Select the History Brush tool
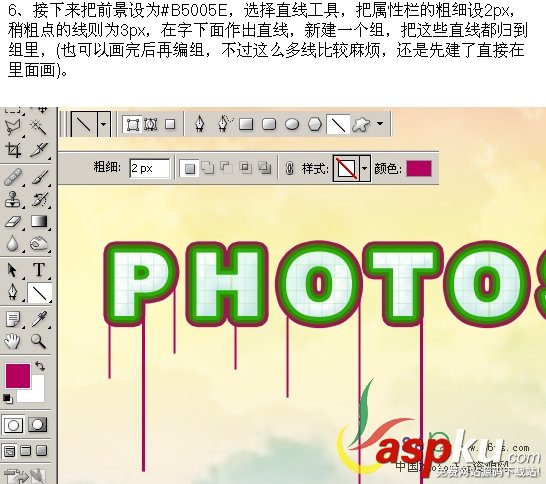 point(39,199)
